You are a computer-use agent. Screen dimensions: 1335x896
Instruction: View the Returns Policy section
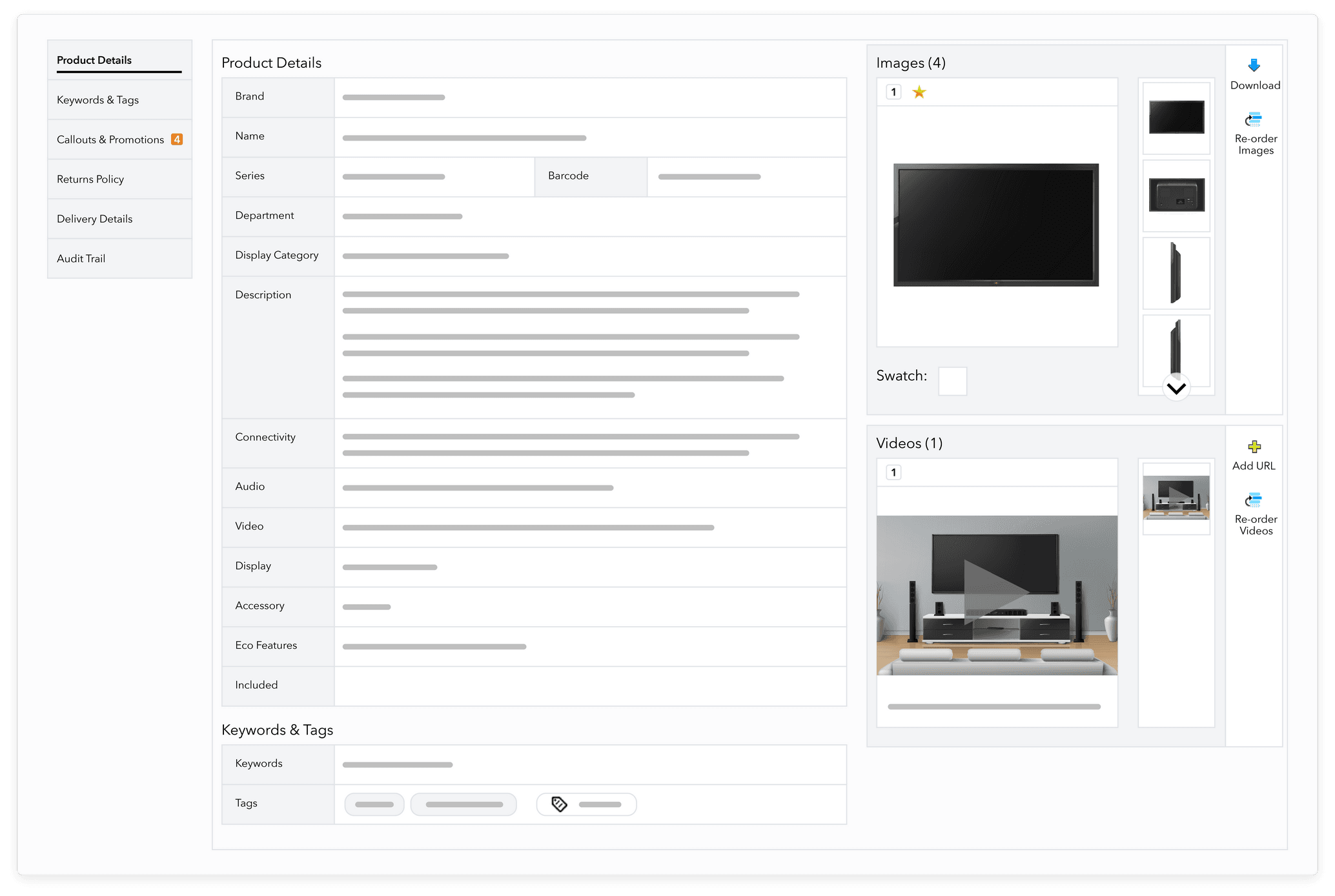(x=90, y=179)
